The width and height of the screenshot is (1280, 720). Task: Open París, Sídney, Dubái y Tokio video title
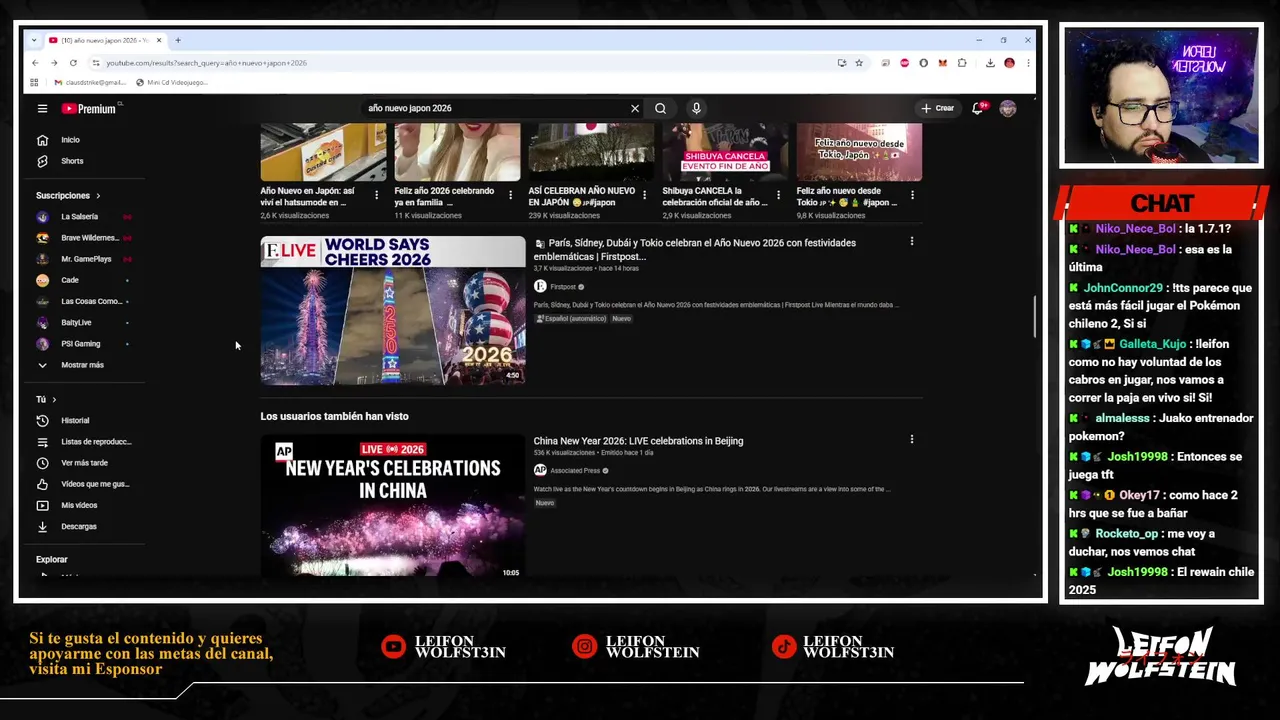pos(695,249)
